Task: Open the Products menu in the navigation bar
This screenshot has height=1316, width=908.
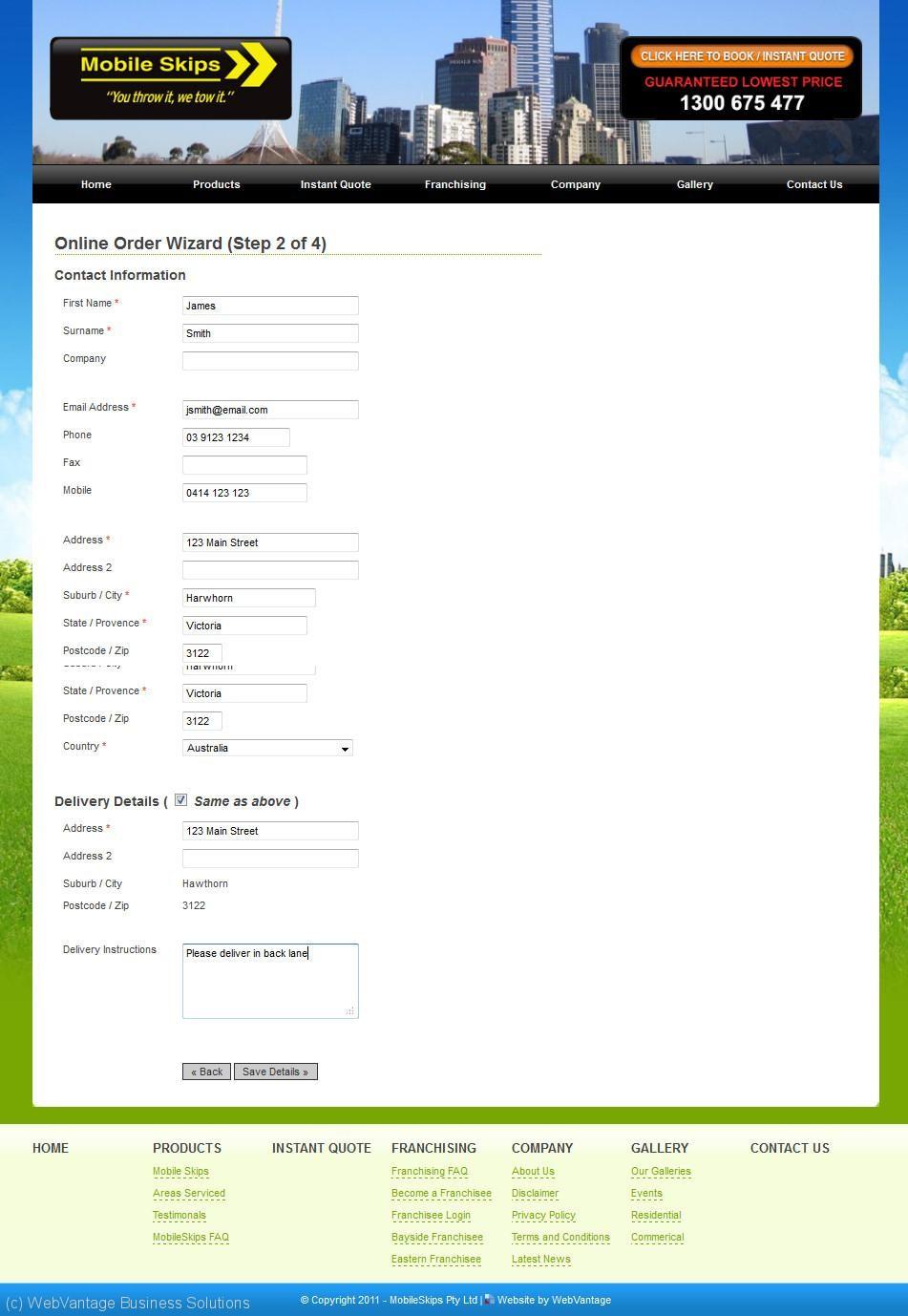Action: (x=216, y=184)
